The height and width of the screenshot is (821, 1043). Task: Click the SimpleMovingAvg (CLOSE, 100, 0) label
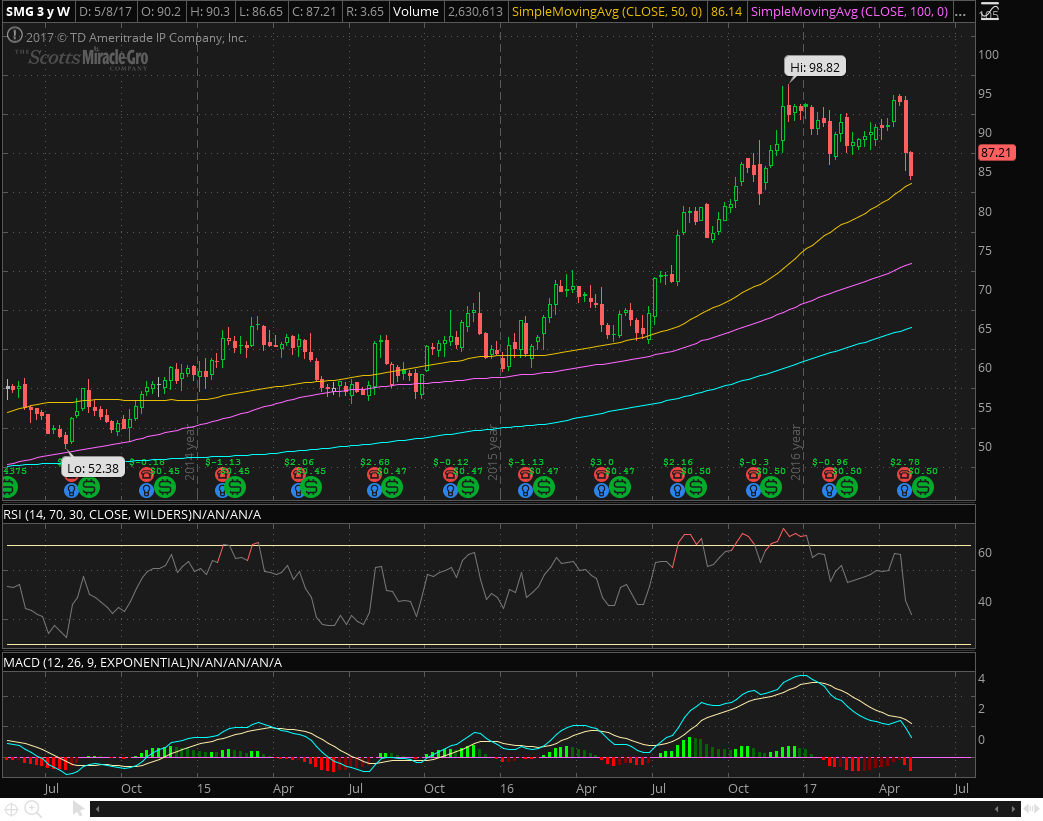pyautogui.click(x=848, y=12)
